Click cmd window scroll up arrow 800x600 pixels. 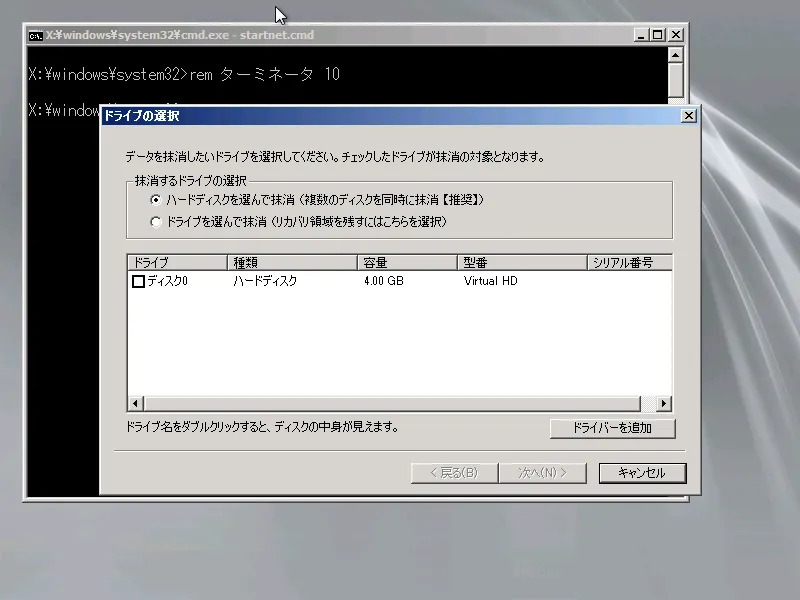click(x=676, y=55)
